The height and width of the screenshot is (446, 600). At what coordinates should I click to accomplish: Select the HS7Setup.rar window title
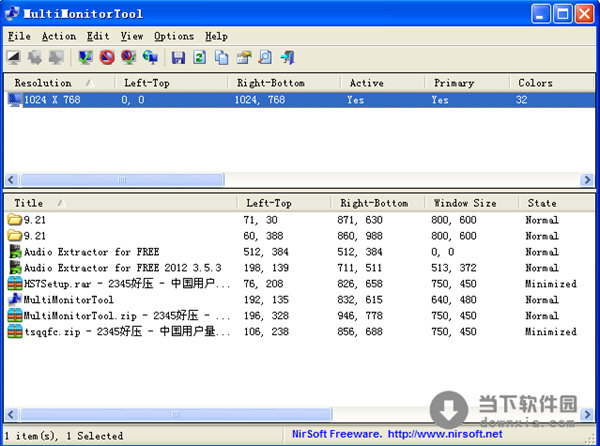tap(127, 284)
